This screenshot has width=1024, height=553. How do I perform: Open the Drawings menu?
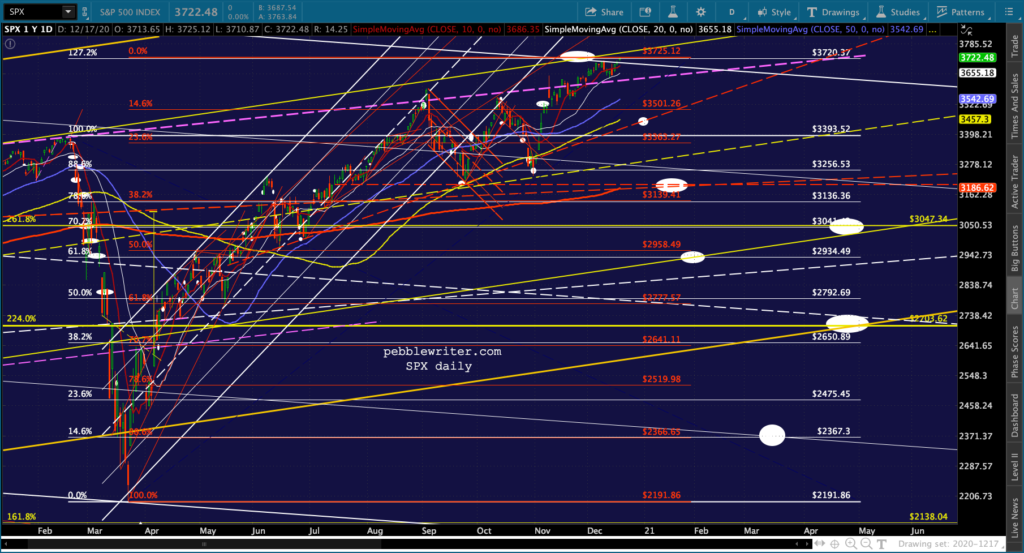[834, 12]
